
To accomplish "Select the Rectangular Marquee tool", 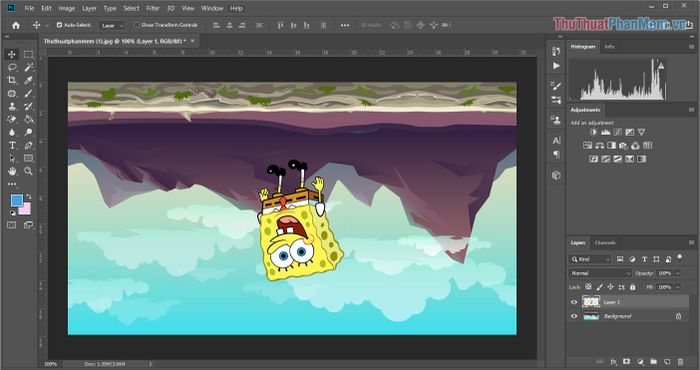I will [x=29, y=54].
